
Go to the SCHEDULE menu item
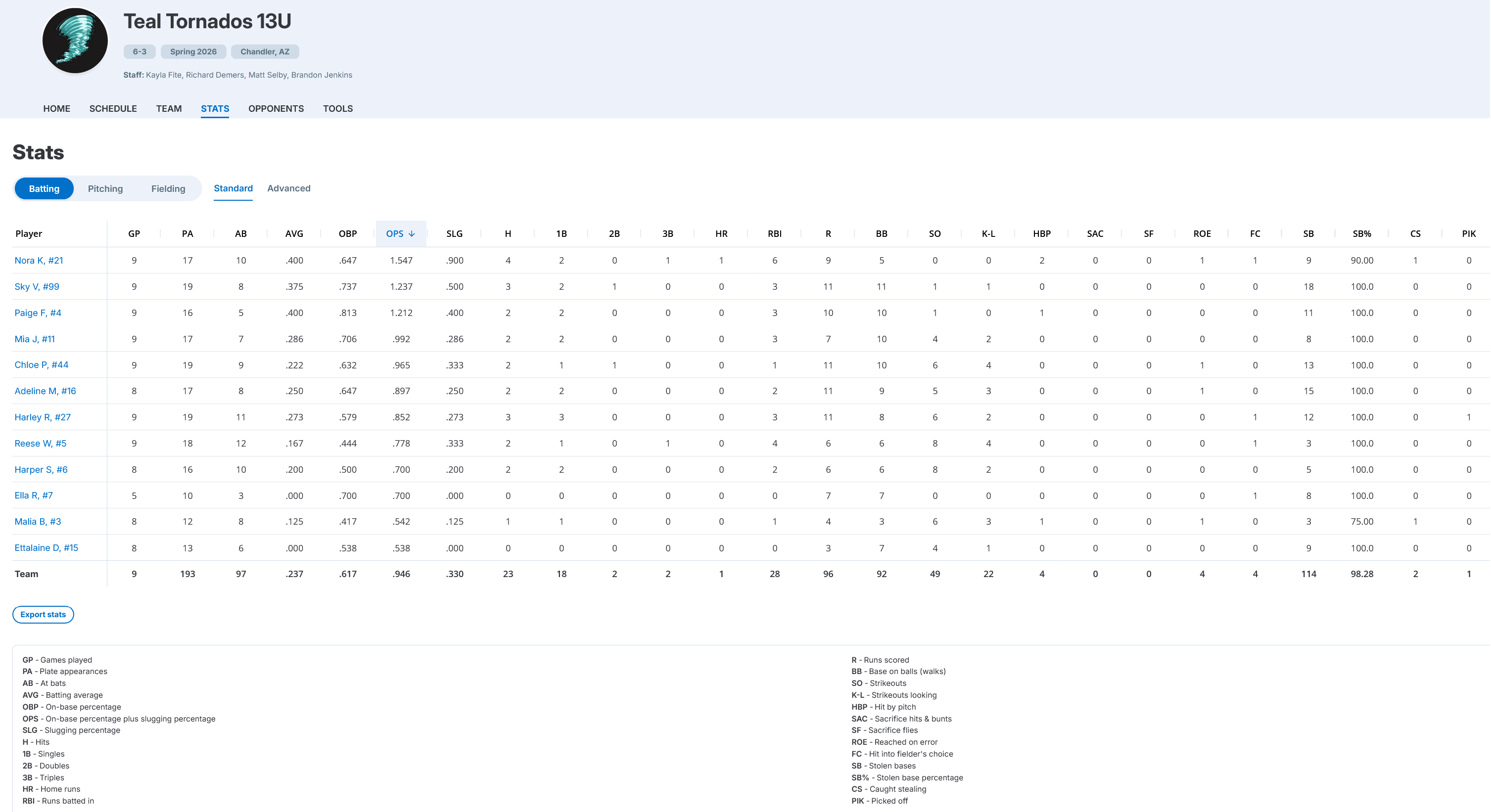tap(113, 108)
